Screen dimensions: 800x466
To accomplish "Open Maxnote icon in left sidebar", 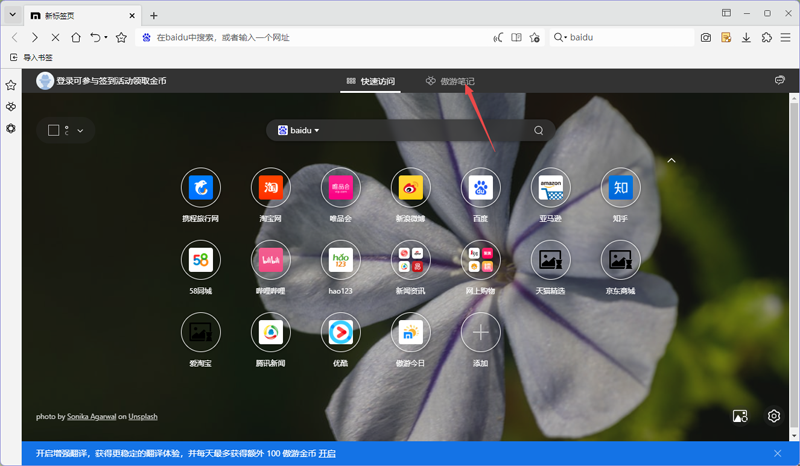I will click(11, 107).
